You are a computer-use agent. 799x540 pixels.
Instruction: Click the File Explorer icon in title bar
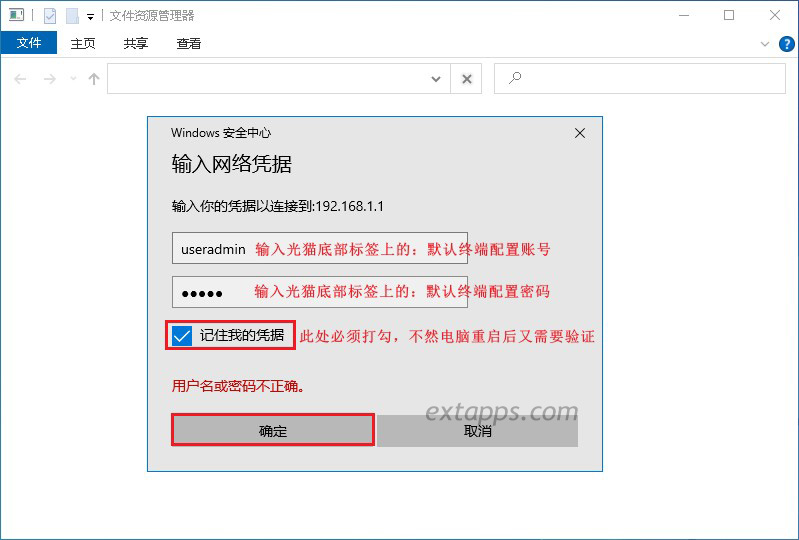[x=16, y=15]
